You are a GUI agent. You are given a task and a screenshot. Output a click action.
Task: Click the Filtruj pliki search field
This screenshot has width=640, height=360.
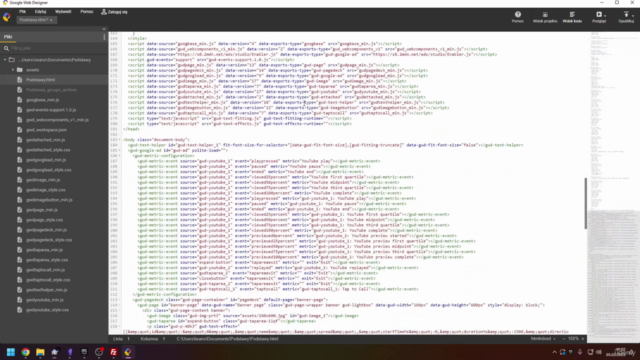point(54,48)
